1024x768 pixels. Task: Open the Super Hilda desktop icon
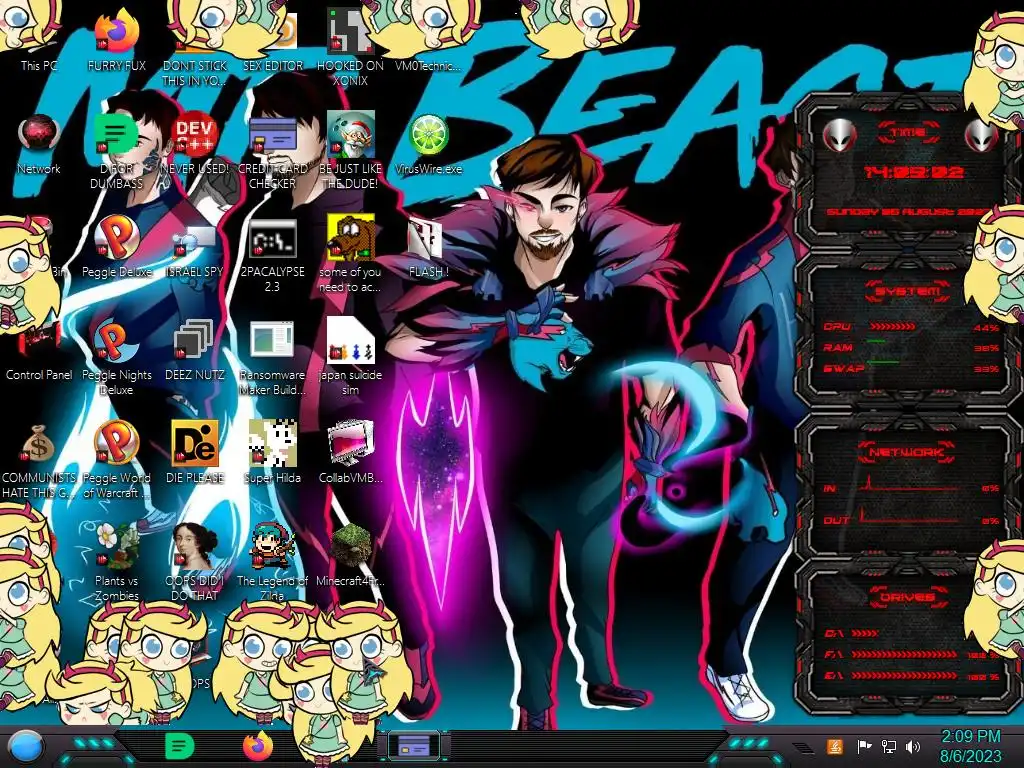click(x=272, y=453)
